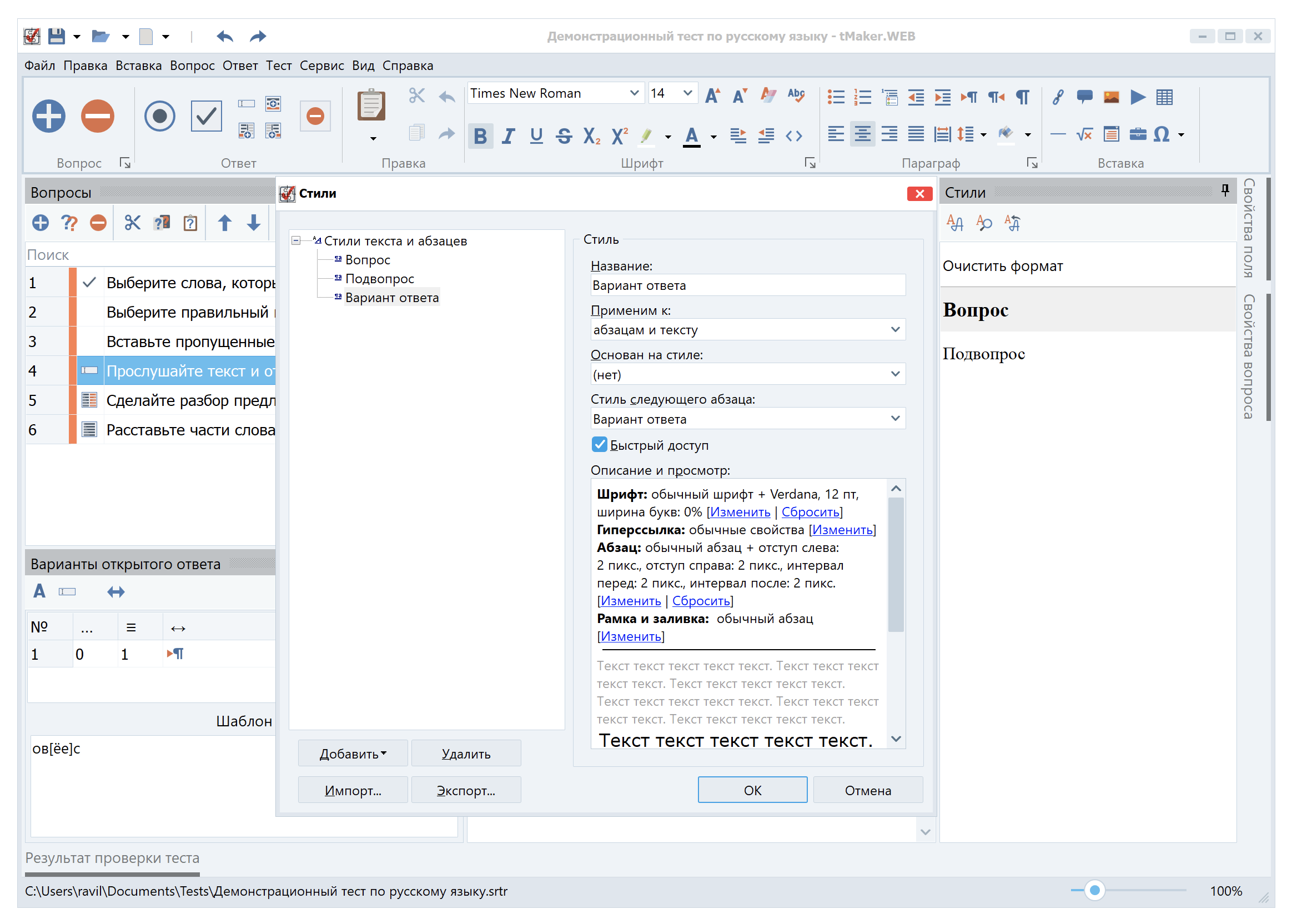Click the Экспорт... button
This screenshot has width=1297, height=924.
[x=466, y=790]
